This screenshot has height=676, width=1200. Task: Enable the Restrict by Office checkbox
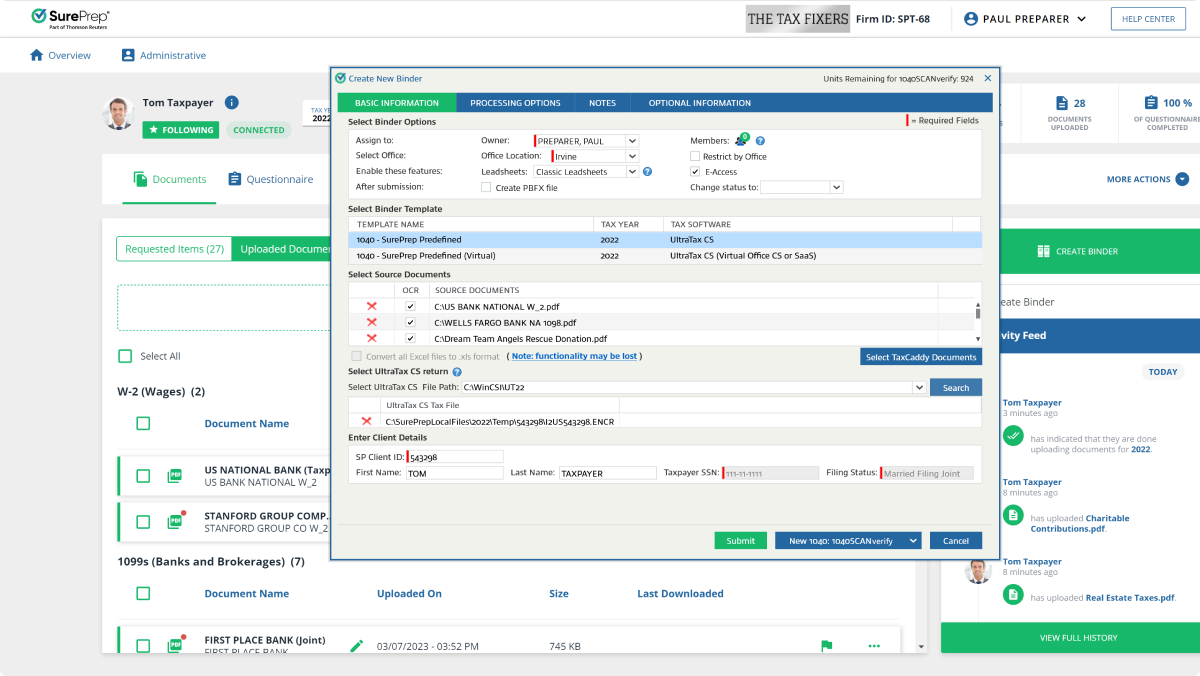point(695,157)
